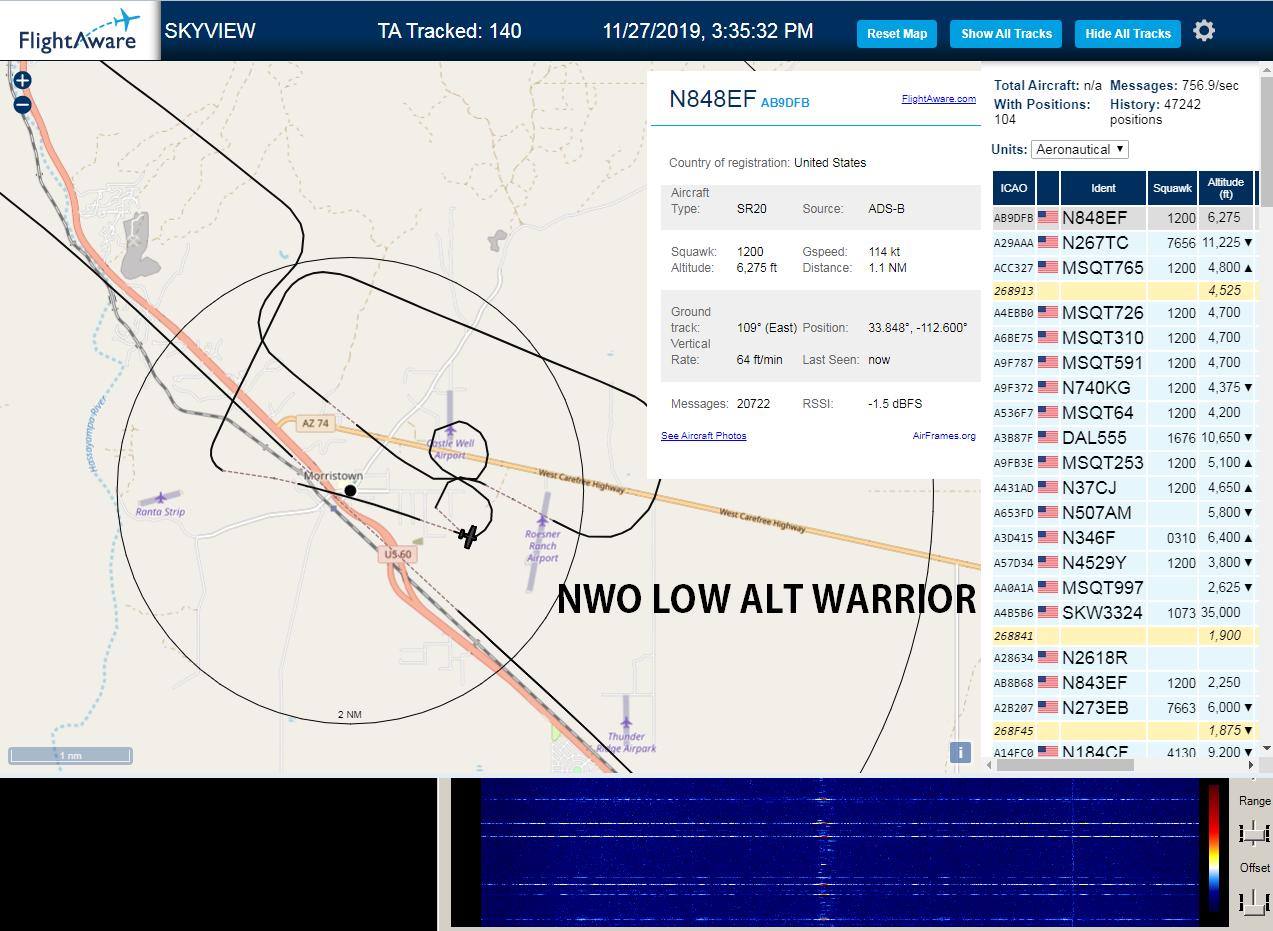Sort table by flag column header
Screen dimensions: 1273x931
(x=1048, y=188)
